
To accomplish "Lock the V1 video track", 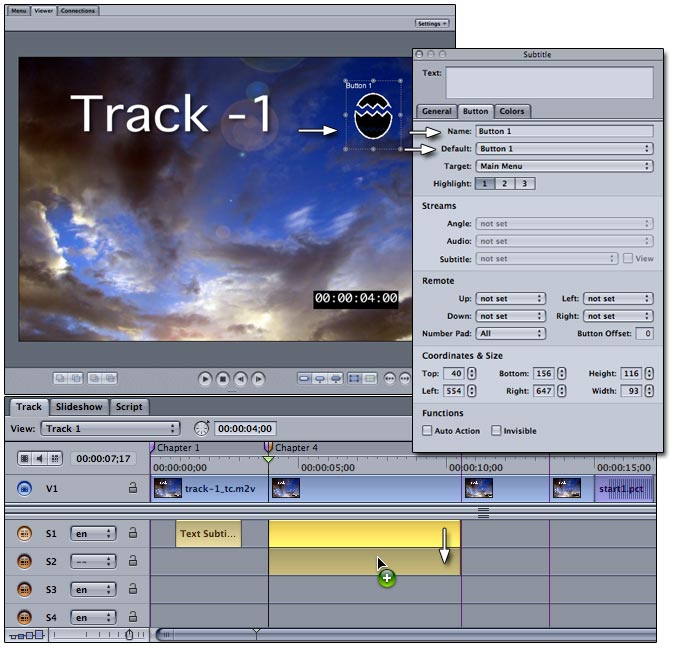I will [x=133, y=488].
